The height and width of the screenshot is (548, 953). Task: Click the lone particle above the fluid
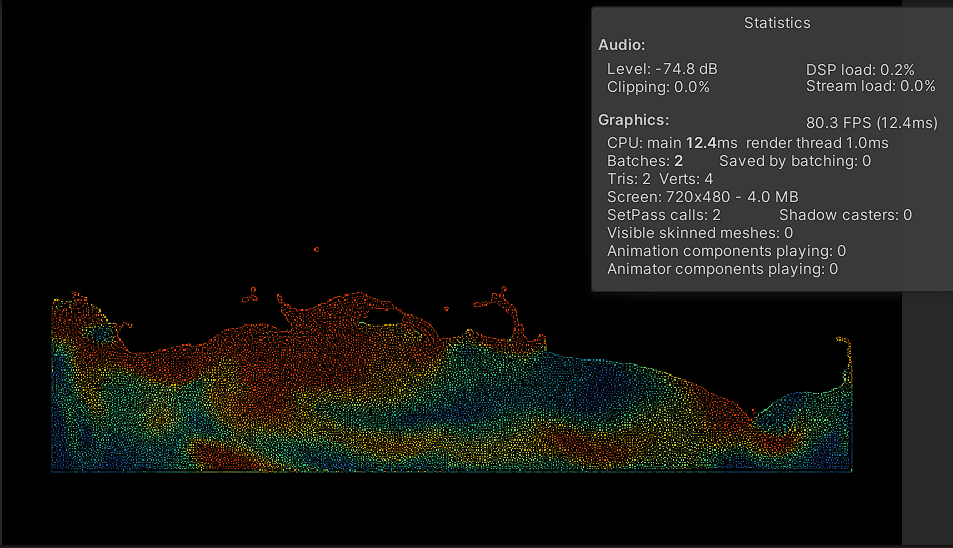point(316,249)
